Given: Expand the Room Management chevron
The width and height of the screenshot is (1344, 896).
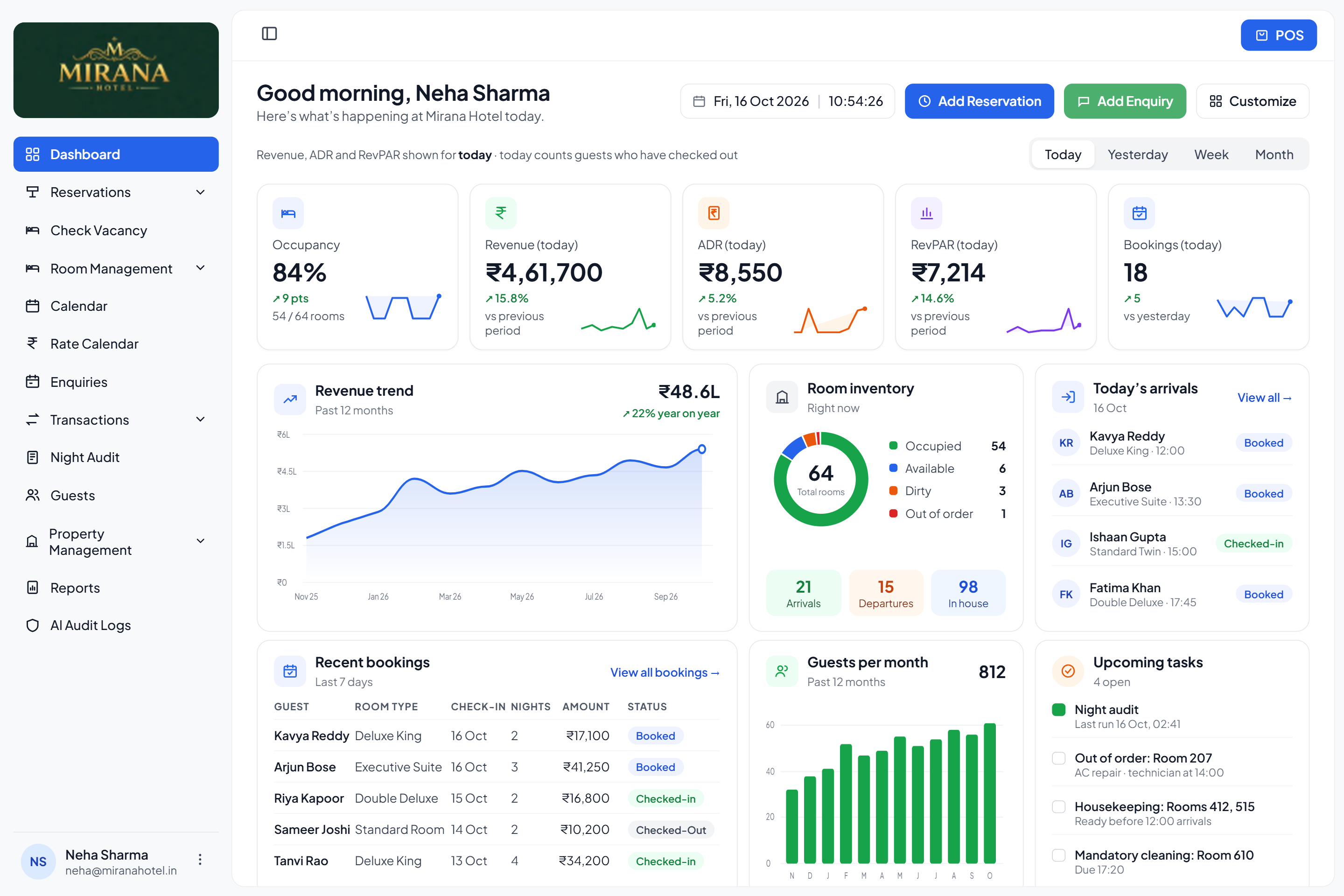Looking at the screenshot, I should (201, 268).
